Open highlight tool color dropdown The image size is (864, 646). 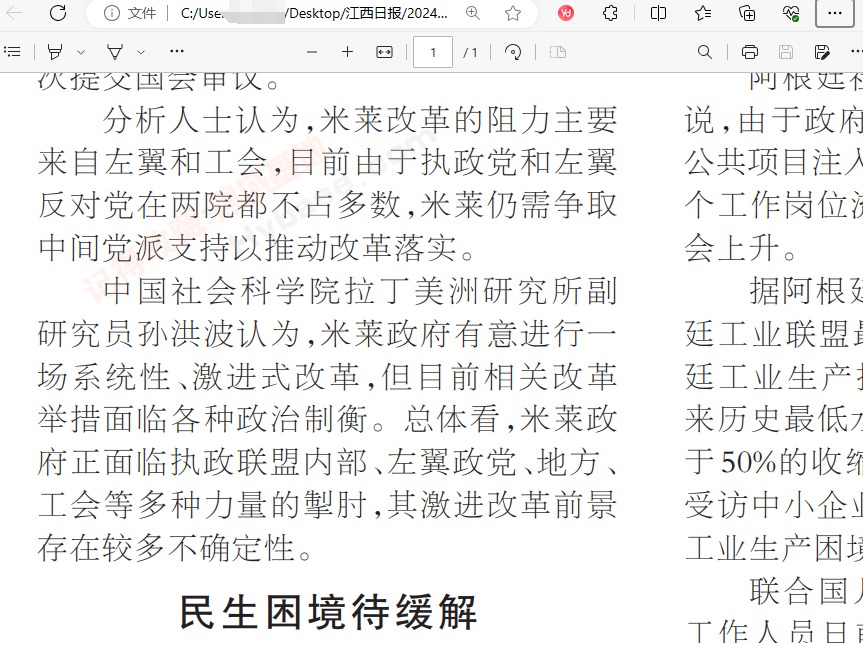(x=80, y=52)
